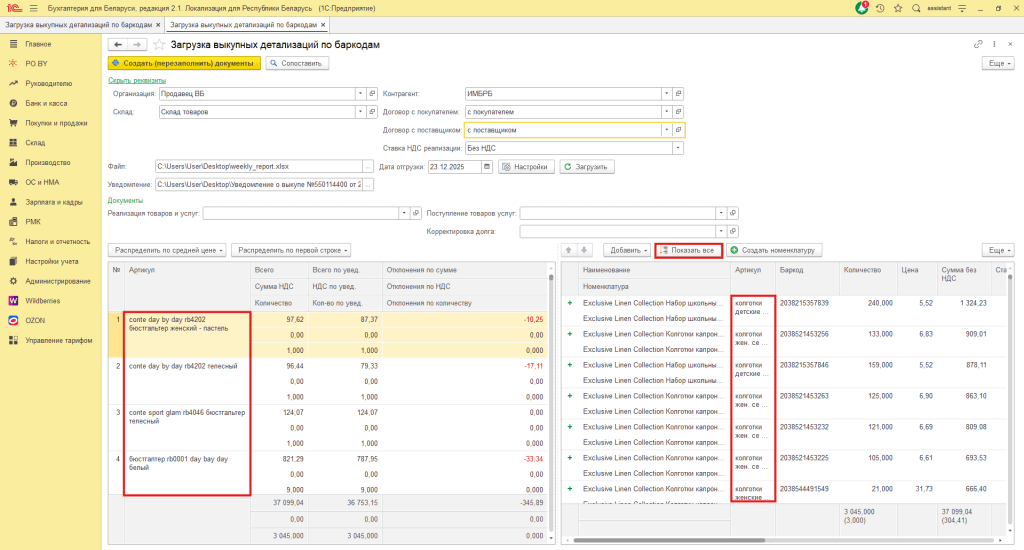Screen dimensions: 1024x550
Task: Expand the Склад field dropdown
Action: (359, 112)
